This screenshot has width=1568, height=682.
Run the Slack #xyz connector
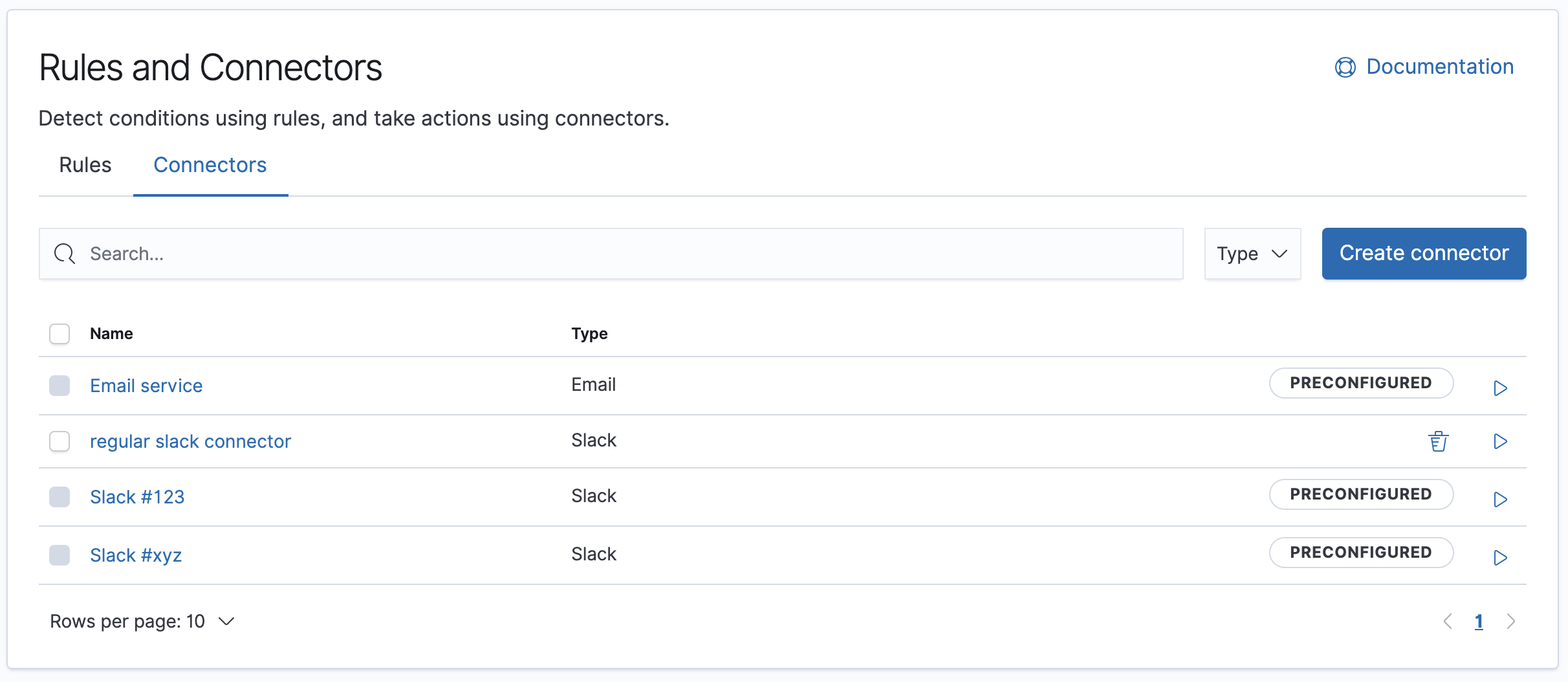coord(1501,557)
